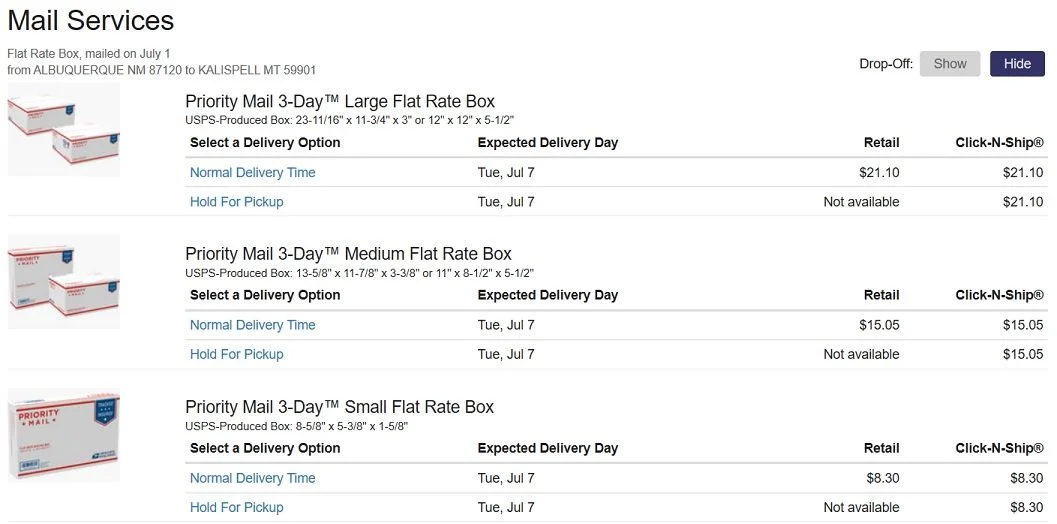1057x524 pixels.
Task: Click the Medium Box $15.05 Retail price
Action: coord(879,325)
